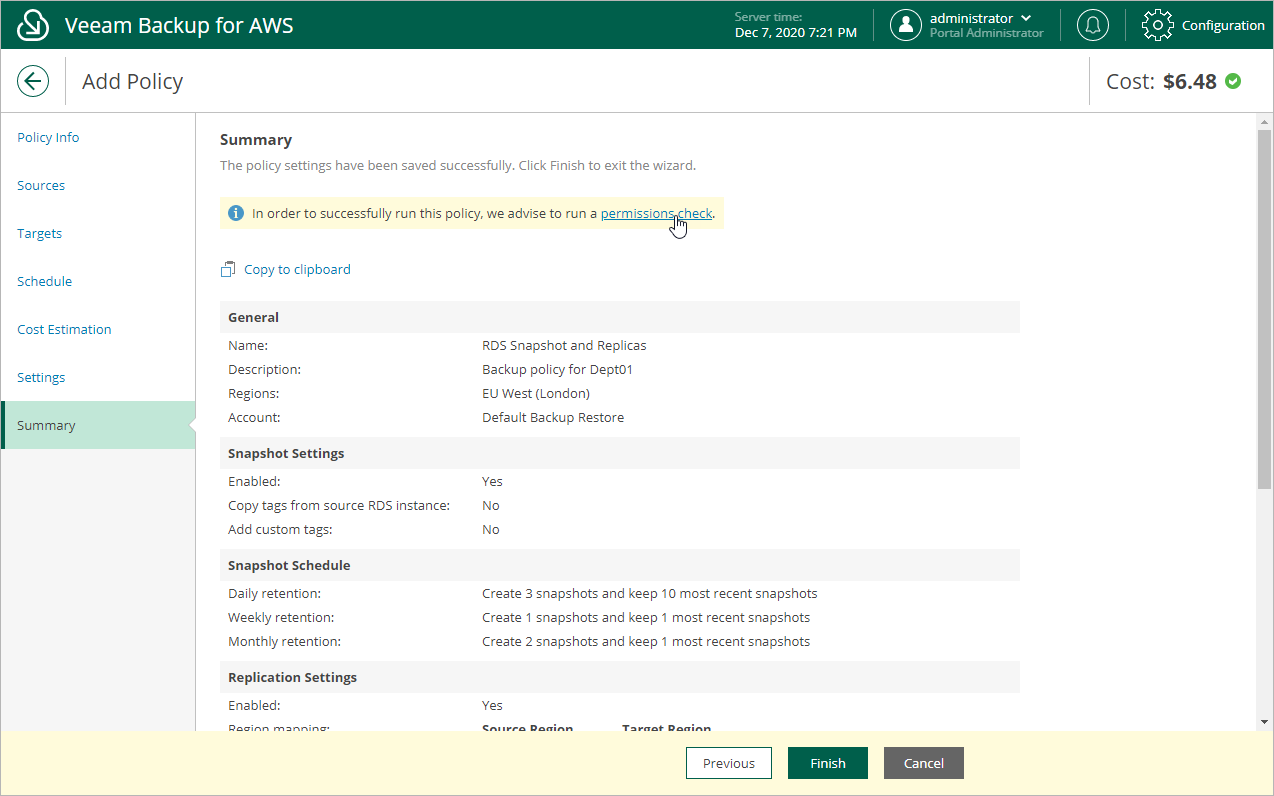Viewport: 1274px width, 796px height.
Task: Open the notifications bell
Action: (x=1093, y=25)
